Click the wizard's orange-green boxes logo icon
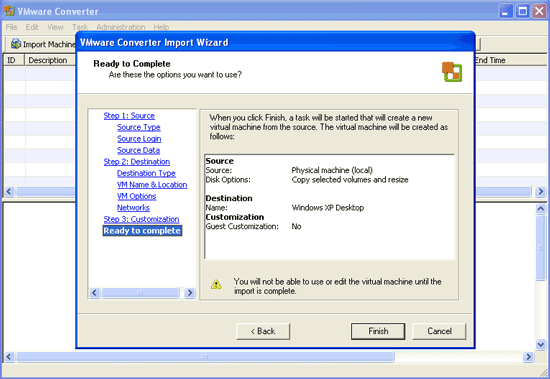Viewport: 550px width, 379px height. 452,72
